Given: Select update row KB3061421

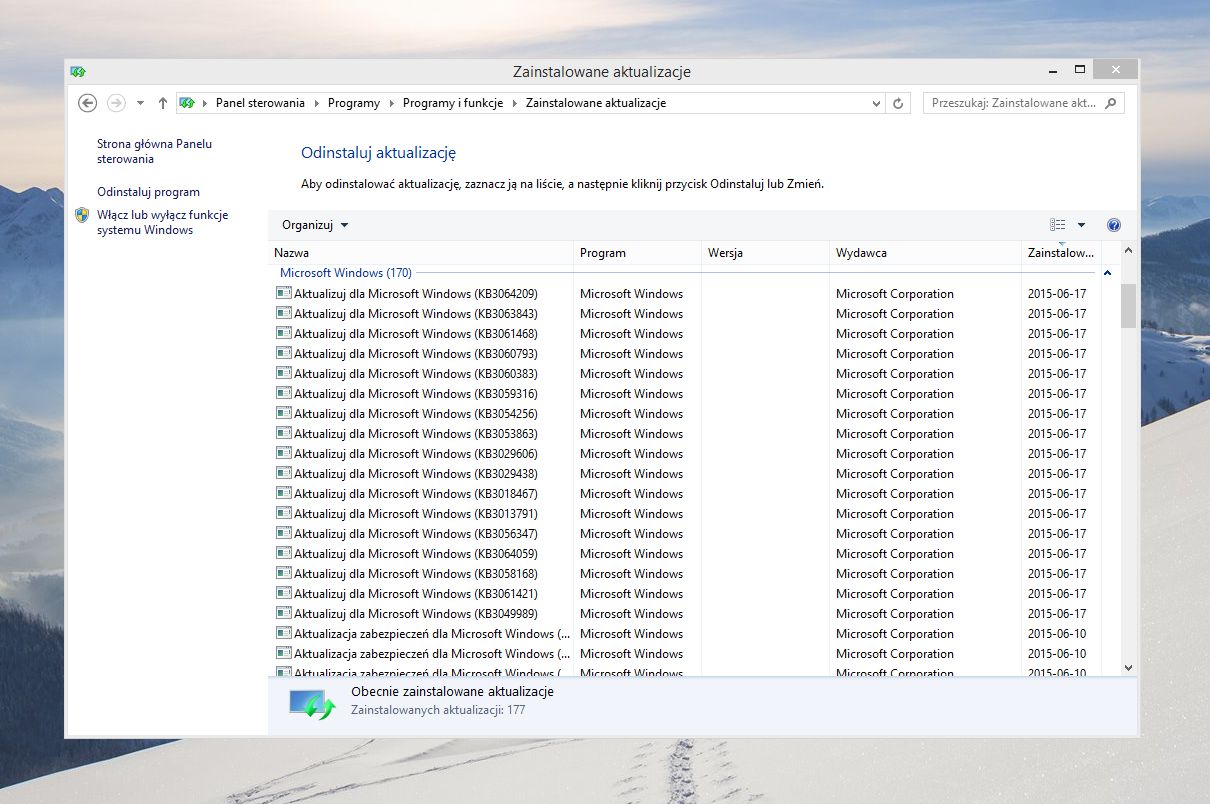Looking at the screenshot, I should pyautogui.click(x=686, y=594).
